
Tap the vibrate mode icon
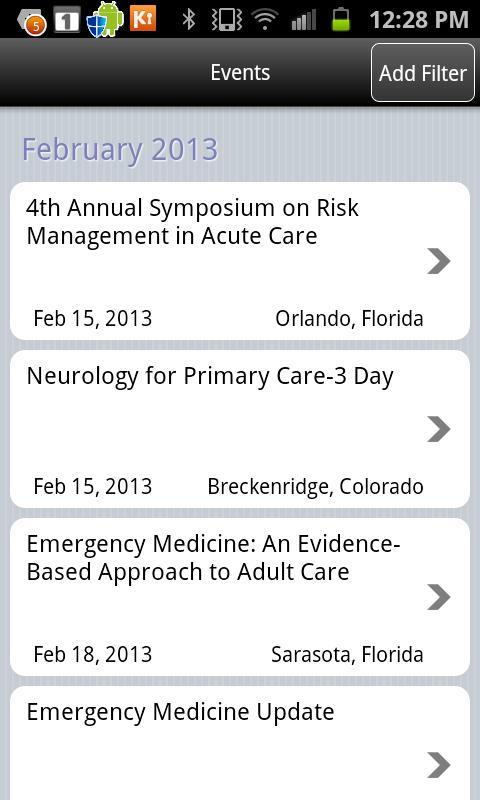tap(226, 19)
